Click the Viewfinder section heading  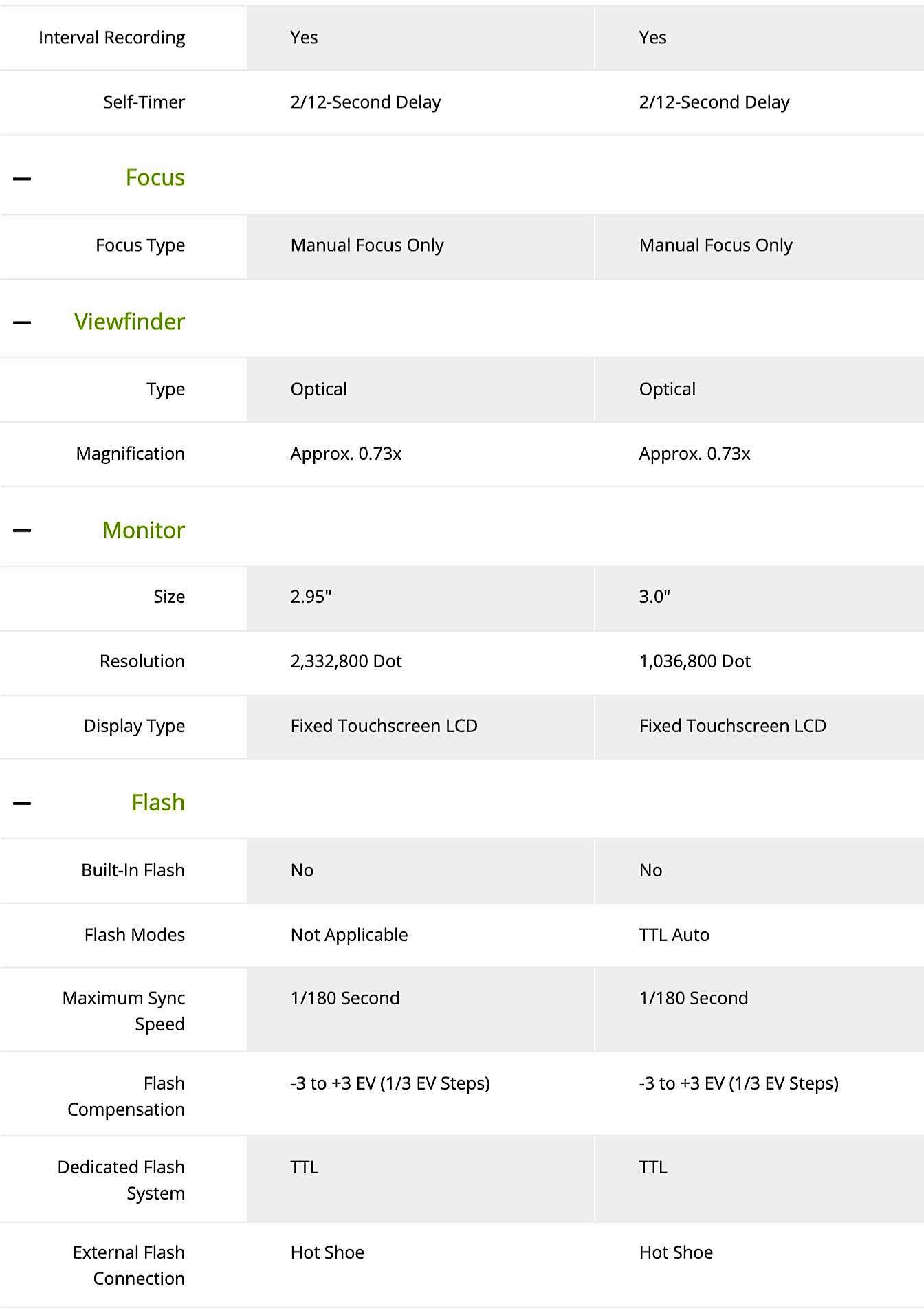pyautogui.click(x=130, y=322)
